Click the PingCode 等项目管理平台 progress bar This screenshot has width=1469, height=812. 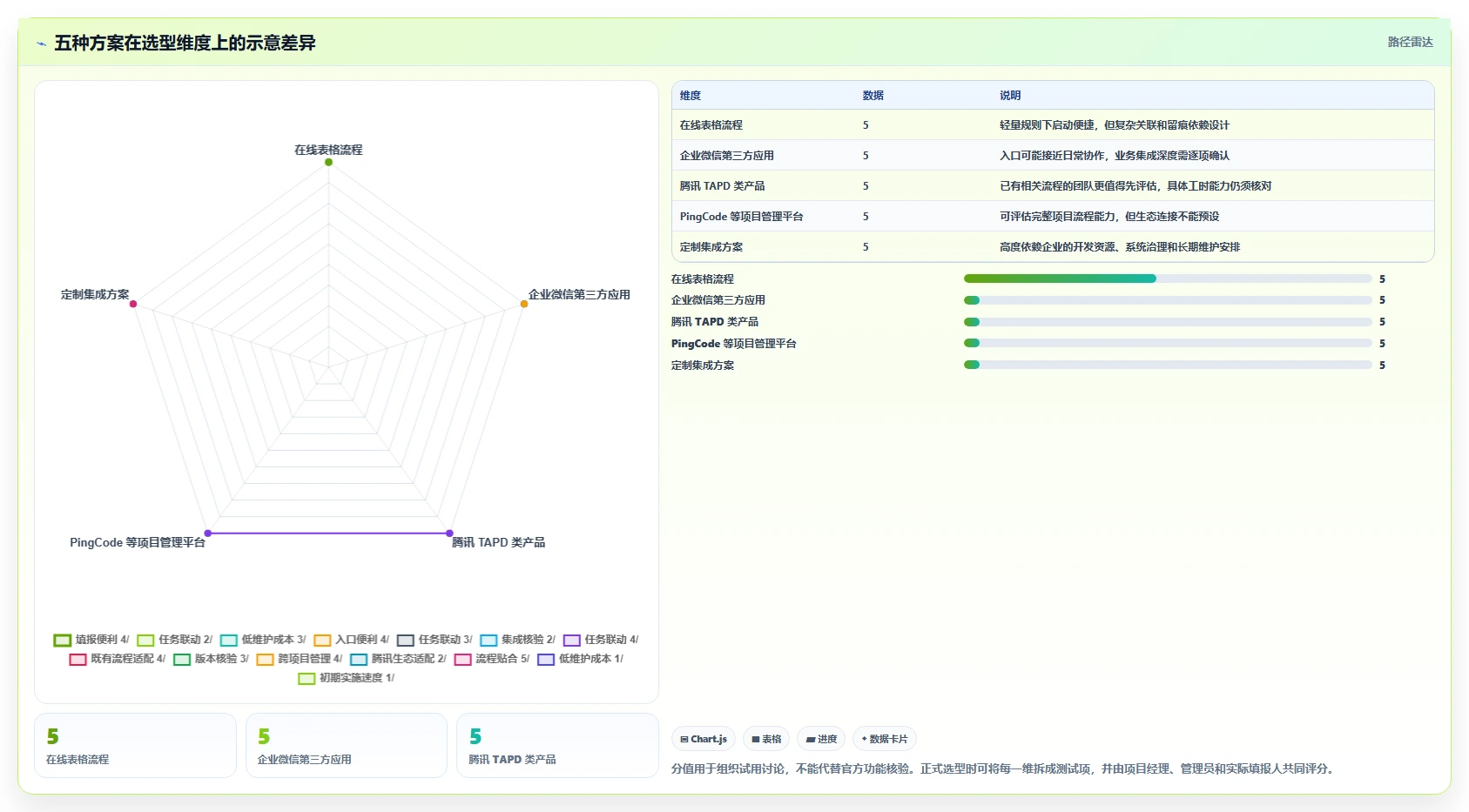click(1168, 343)
